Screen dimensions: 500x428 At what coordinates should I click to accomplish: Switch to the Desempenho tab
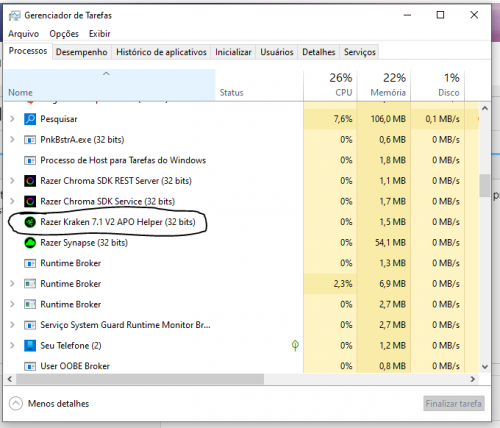coord(82,52)
